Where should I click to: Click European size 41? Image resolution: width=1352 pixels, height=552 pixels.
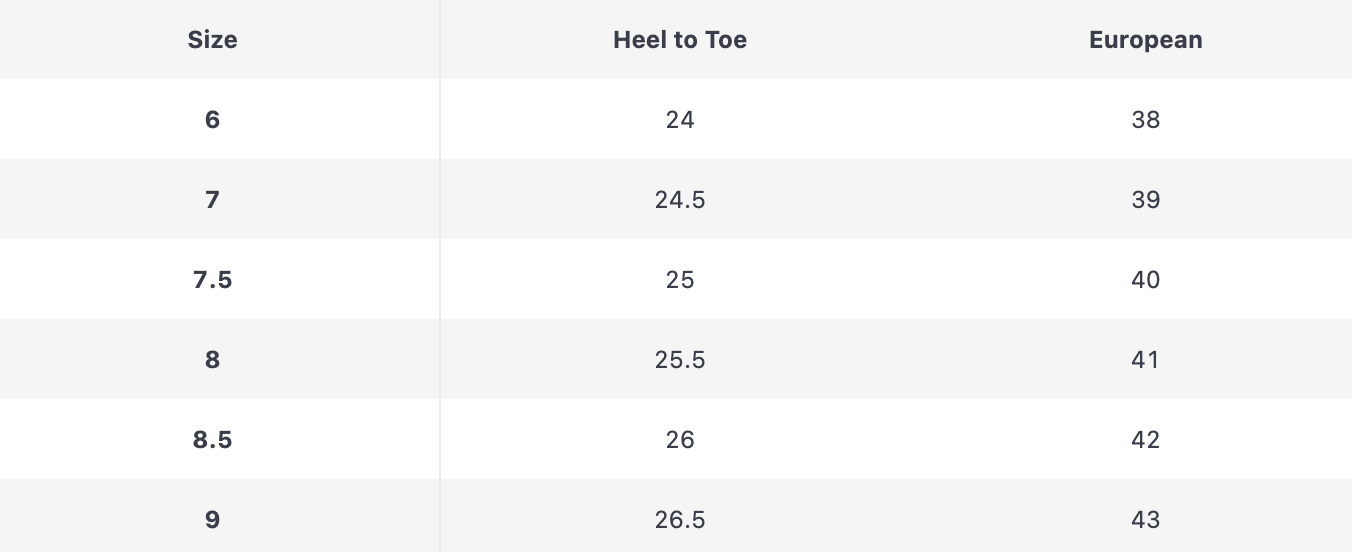pyautogui.click(x=1145, y=360)
